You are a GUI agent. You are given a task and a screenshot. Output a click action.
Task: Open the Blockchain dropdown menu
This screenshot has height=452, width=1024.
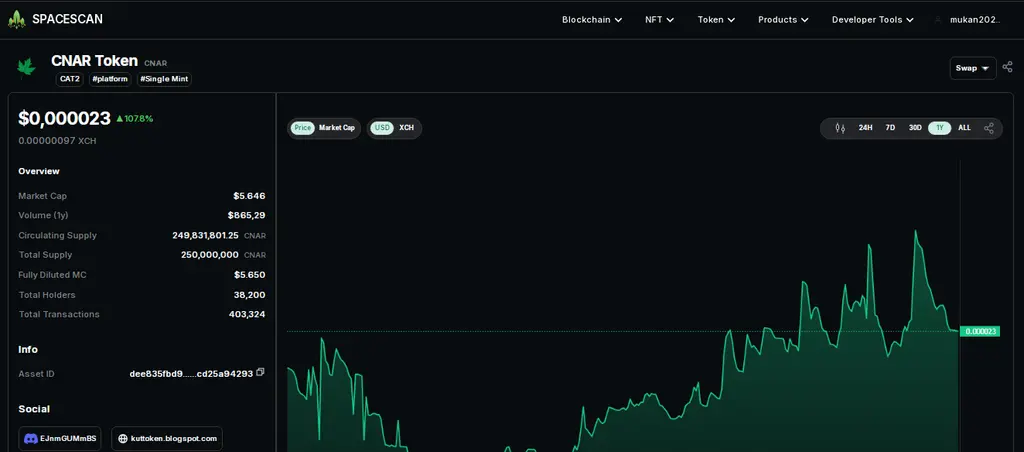tap(592, 20)
